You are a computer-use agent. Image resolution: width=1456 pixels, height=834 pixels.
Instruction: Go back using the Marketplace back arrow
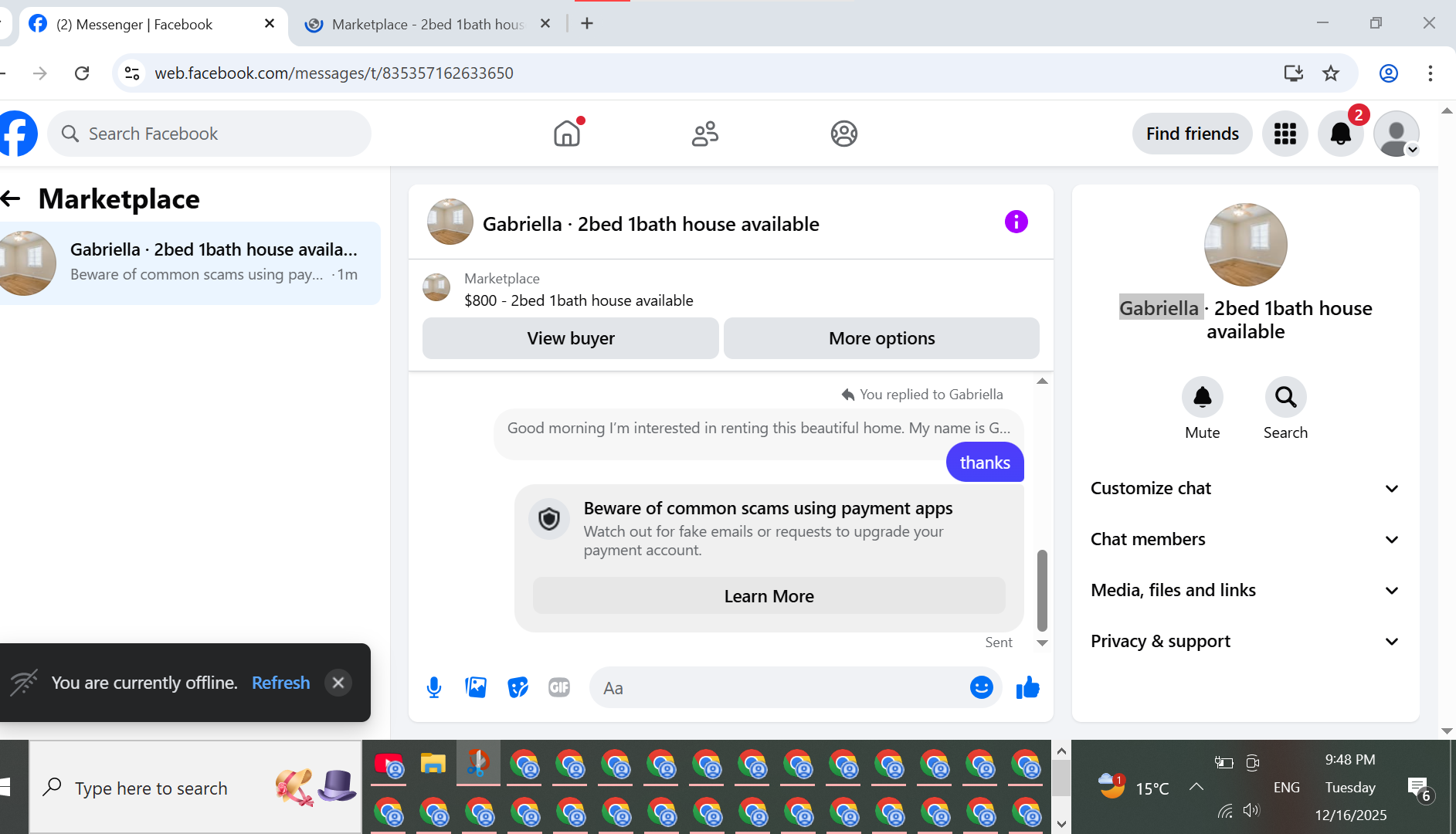11,199
